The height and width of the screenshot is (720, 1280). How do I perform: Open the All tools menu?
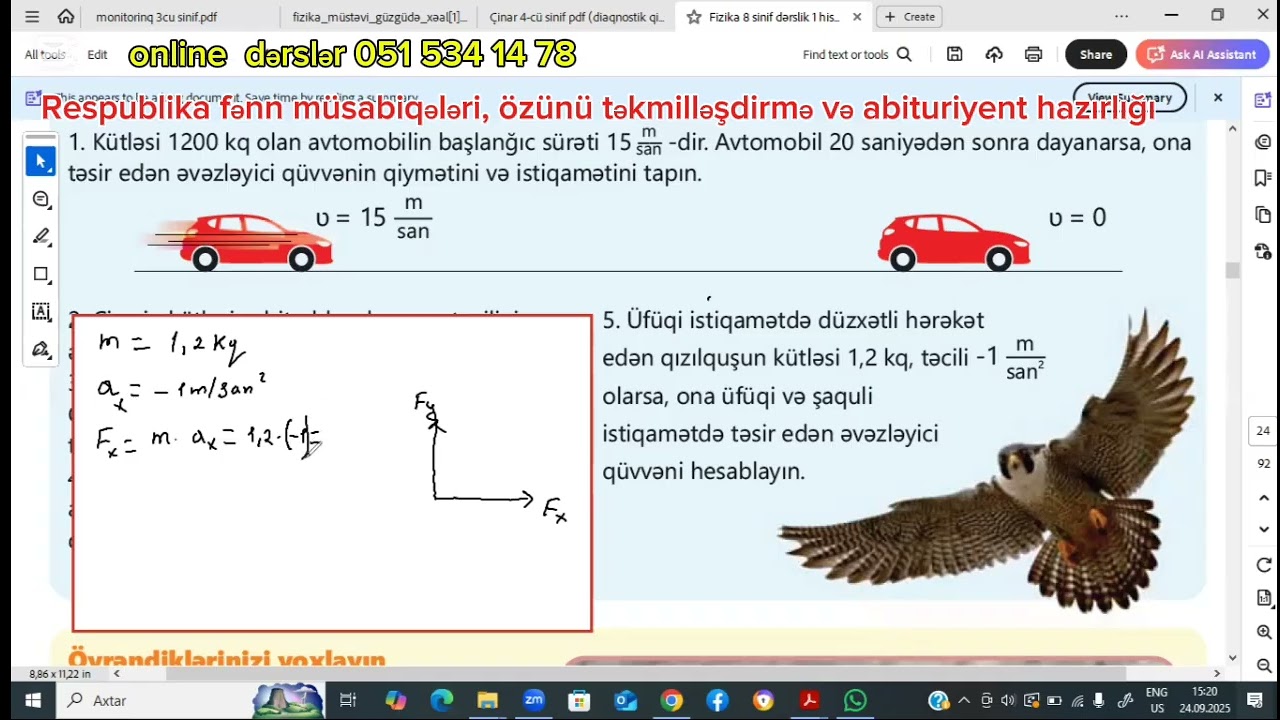point(45,55)
